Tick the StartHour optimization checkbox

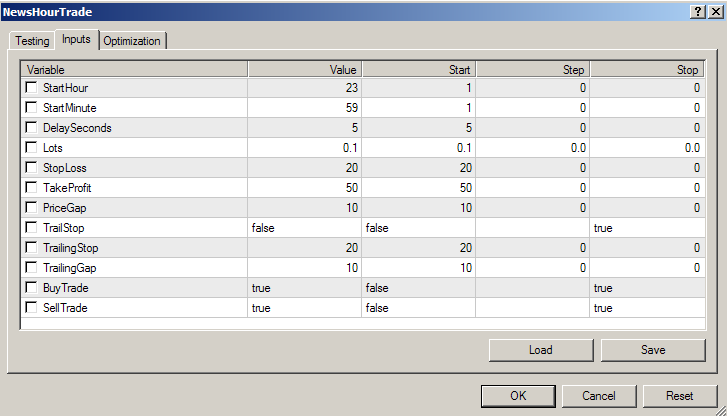[31, 87]
